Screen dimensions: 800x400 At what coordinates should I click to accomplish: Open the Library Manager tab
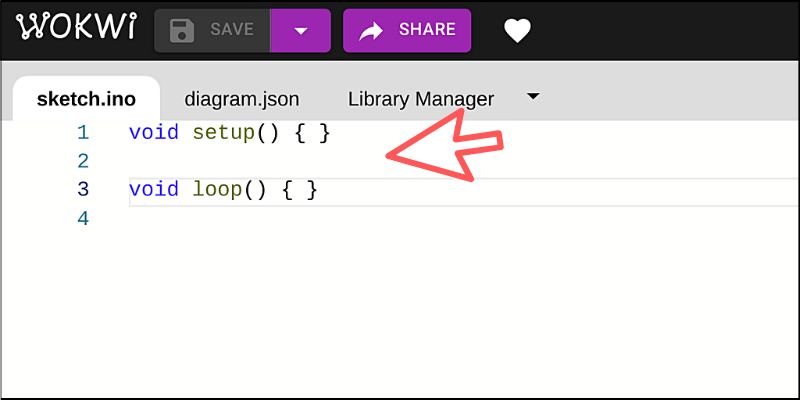click(421, 99)
